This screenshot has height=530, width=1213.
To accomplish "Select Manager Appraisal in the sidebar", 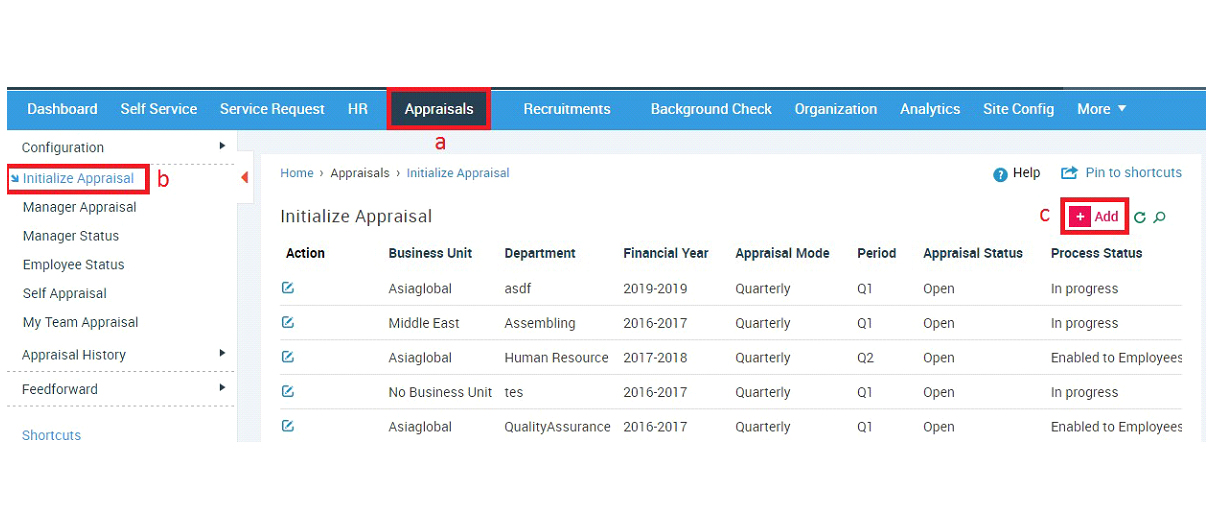I will pos(80,207).
